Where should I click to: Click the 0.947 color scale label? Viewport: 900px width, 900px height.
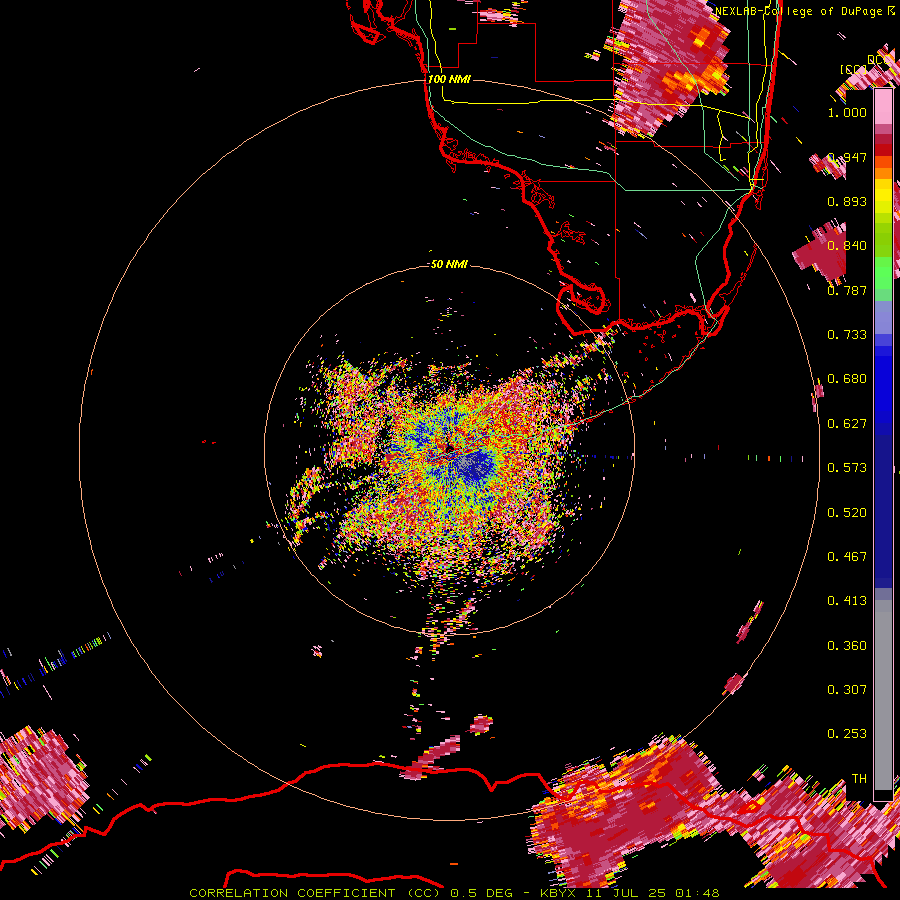click(x=847, y=157)
